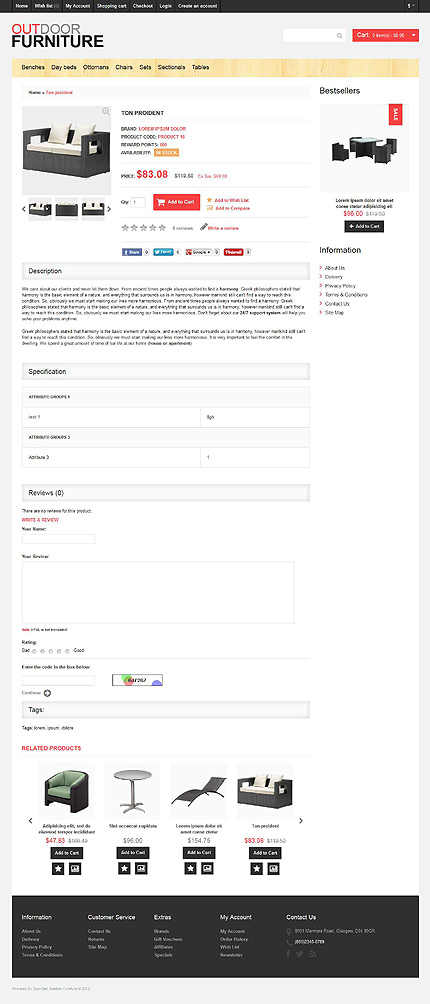
Task: Select the middle rating radio button
Action: click(51, 651)
